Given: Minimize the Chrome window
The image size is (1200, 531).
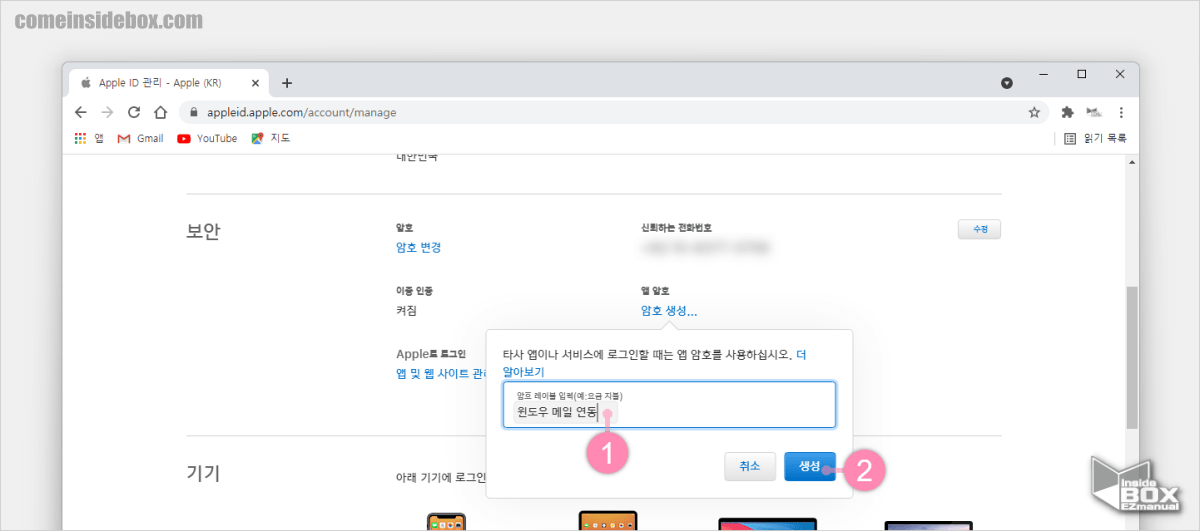Looking at the screenshot, I should (1043, 74).
